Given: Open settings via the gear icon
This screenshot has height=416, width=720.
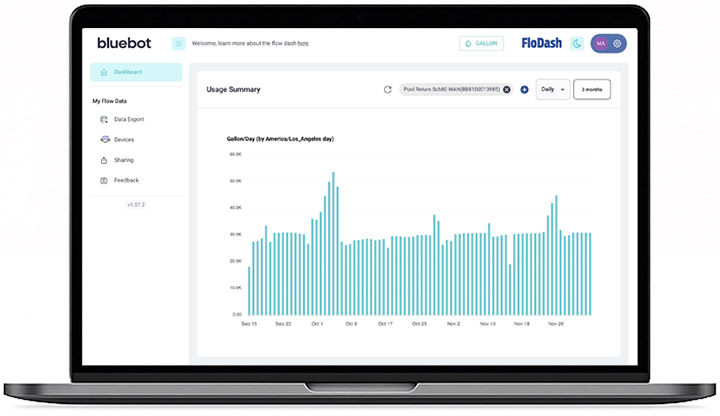Looking at the screenshot, I should (x=617, y=43).
